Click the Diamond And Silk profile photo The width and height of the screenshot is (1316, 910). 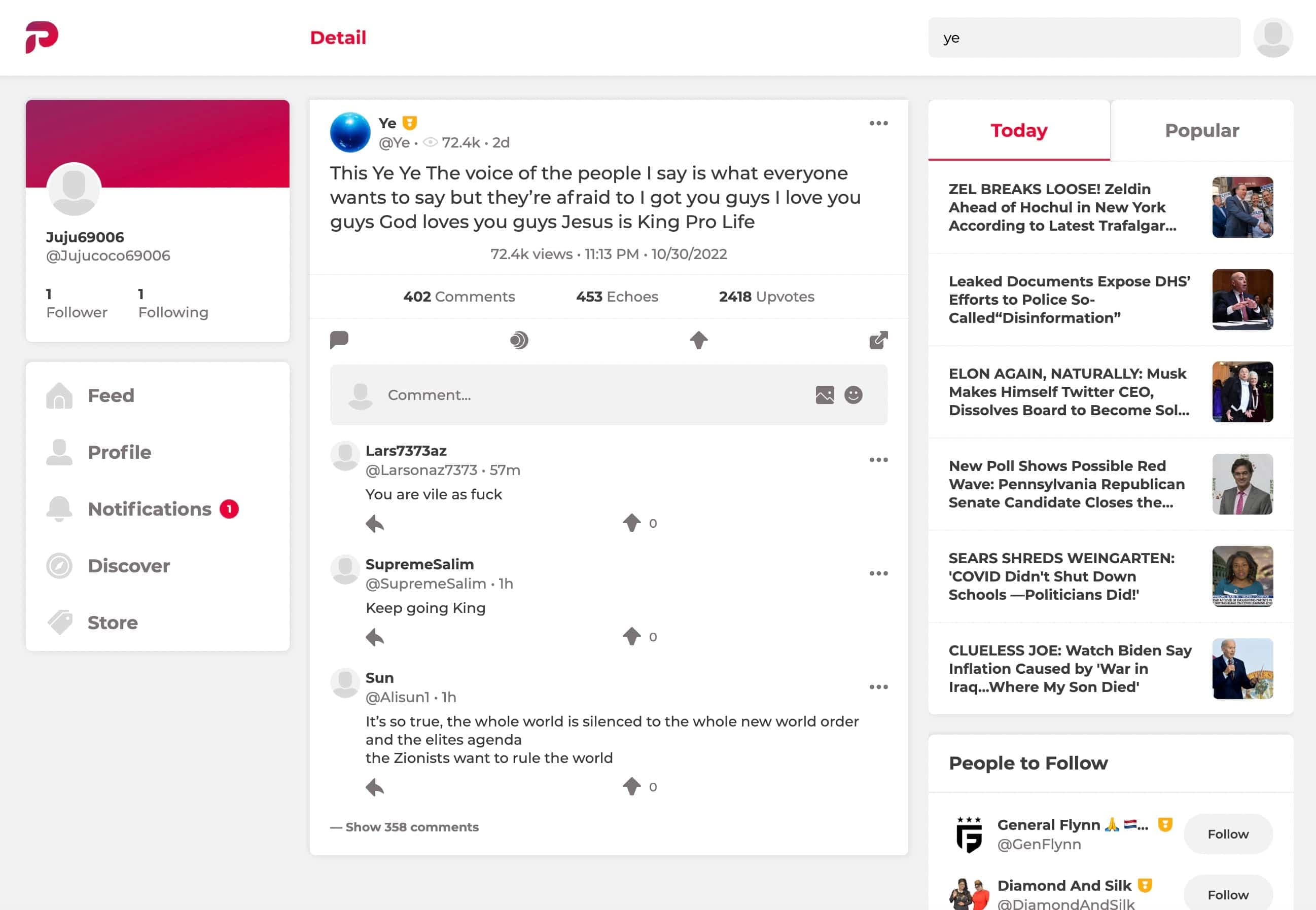point(969,894)
